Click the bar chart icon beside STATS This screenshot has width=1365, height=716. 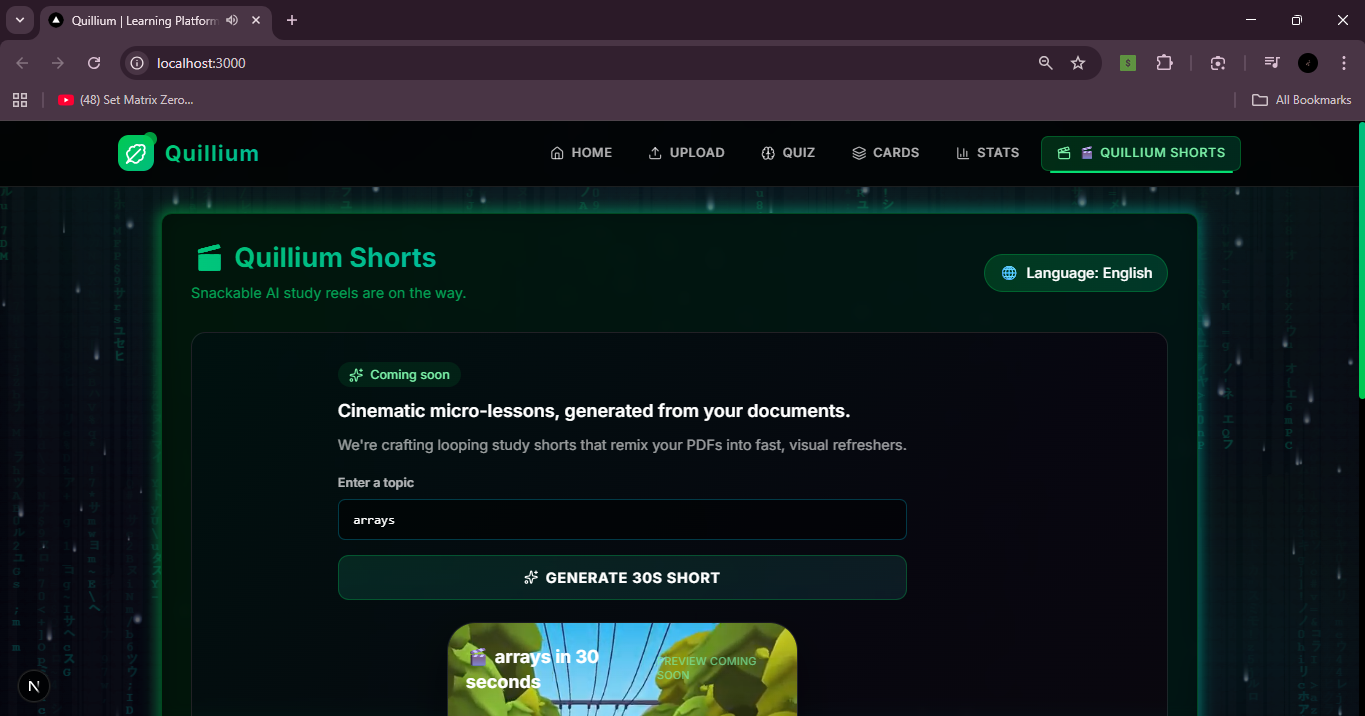pyautogui.click(x=963, y=153)
